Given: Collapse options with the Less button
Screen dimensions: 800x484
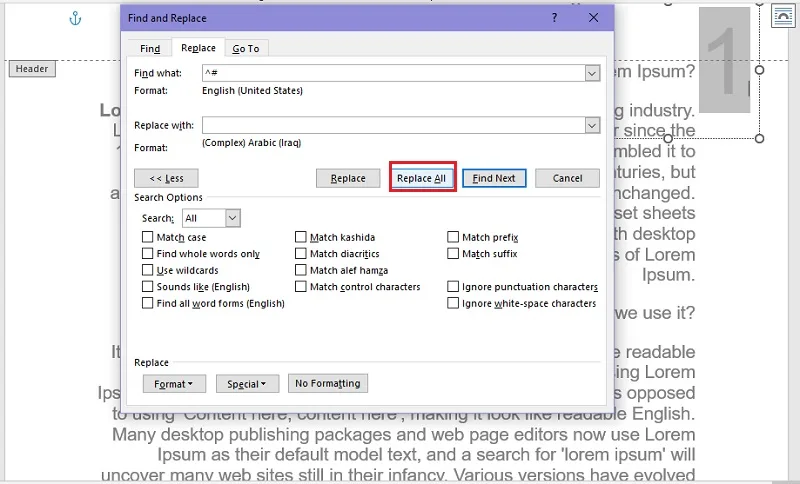Looking at the screenshot, I should click(x=166, y=178).
